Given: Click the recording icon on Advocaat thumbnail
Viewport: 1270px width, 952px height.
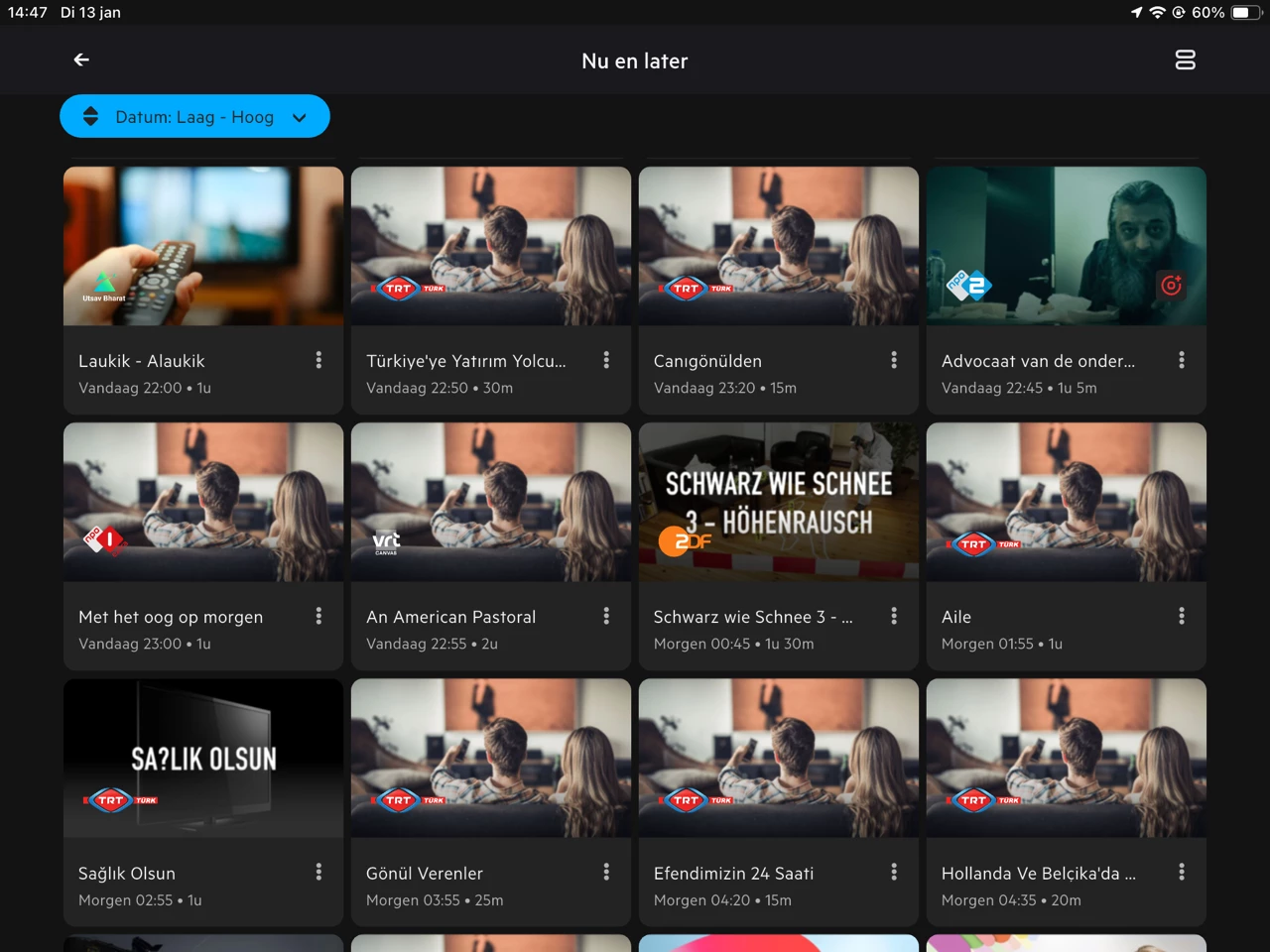Looking at the screenshot, I should (1171, 286).
